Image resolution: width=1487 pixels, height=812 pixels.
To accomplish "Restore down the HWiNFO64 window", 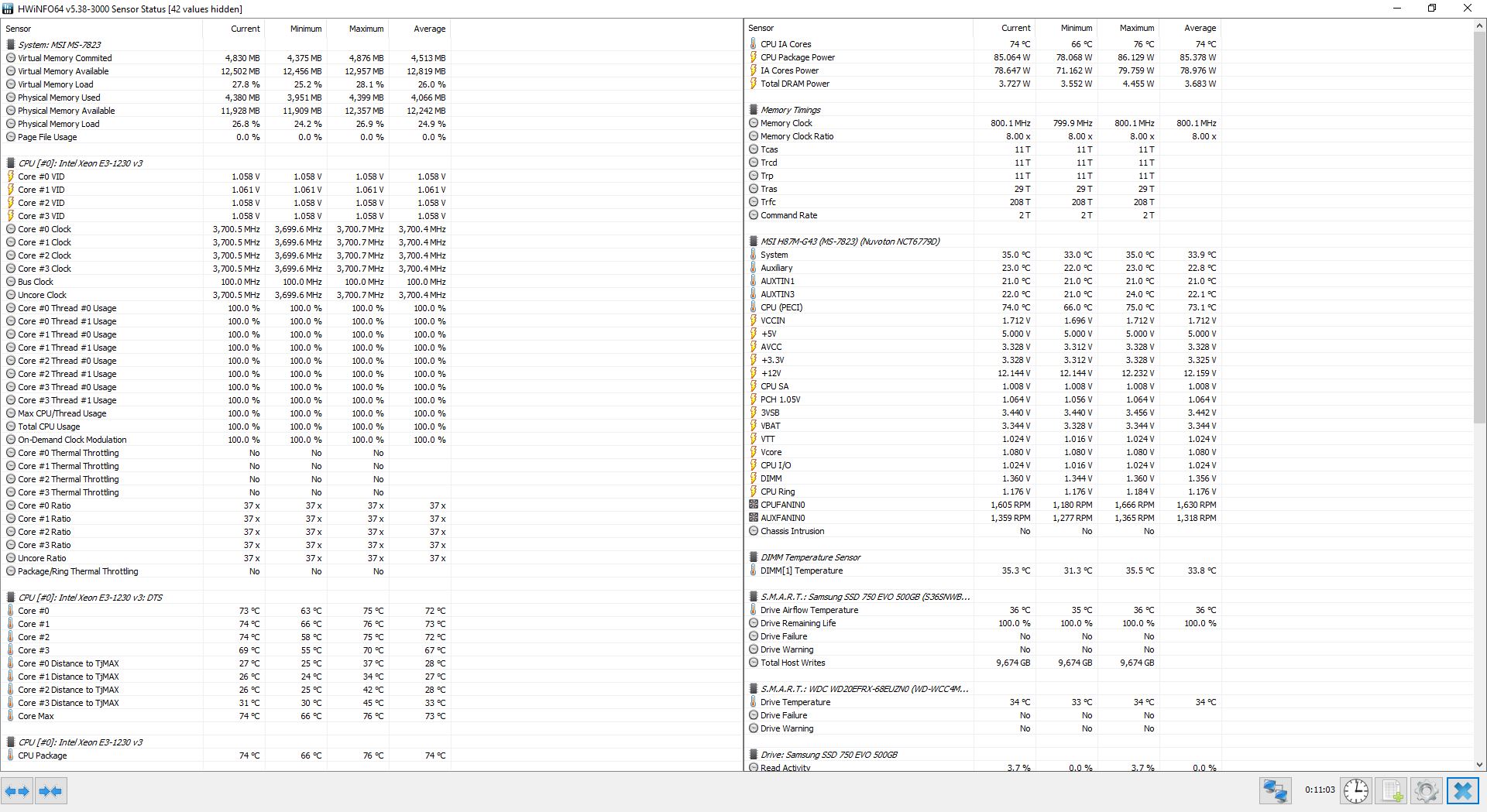I will click(1432, 9).
